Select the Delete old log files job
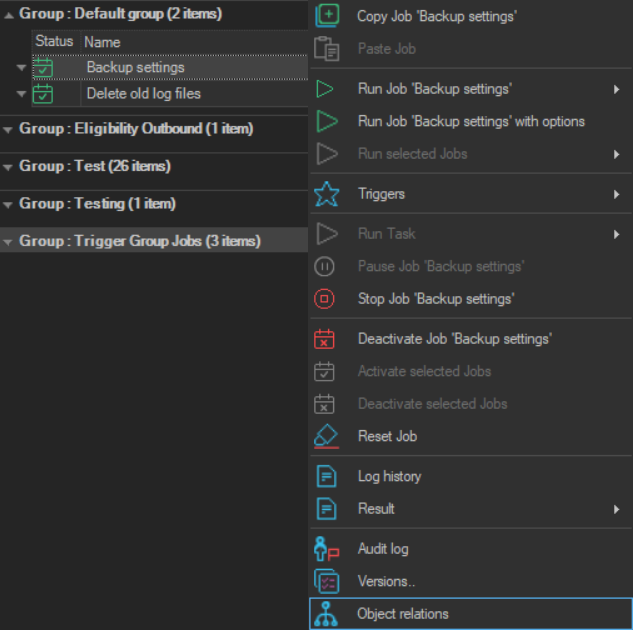Image resolution: width=633 pixels, height=630 pixels. 143,94
